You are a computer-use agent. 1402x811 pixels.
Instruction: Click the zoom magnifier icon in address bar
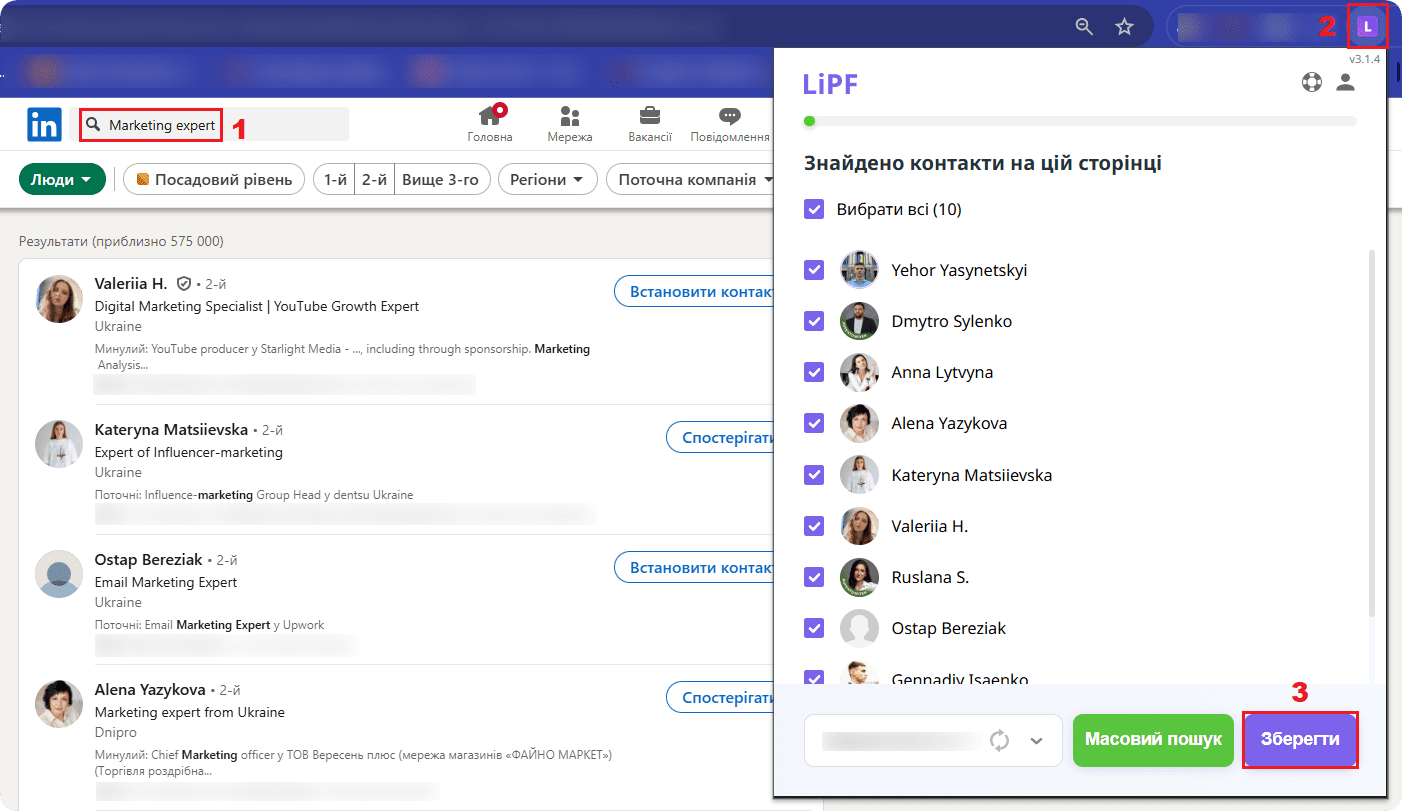pos(1084,27)
